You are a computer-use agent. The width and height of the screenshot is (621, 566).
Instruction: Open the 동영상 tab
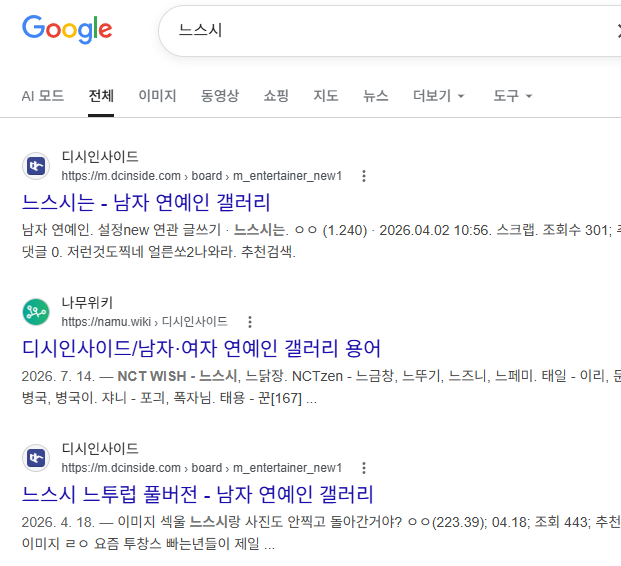click(220, 96)
